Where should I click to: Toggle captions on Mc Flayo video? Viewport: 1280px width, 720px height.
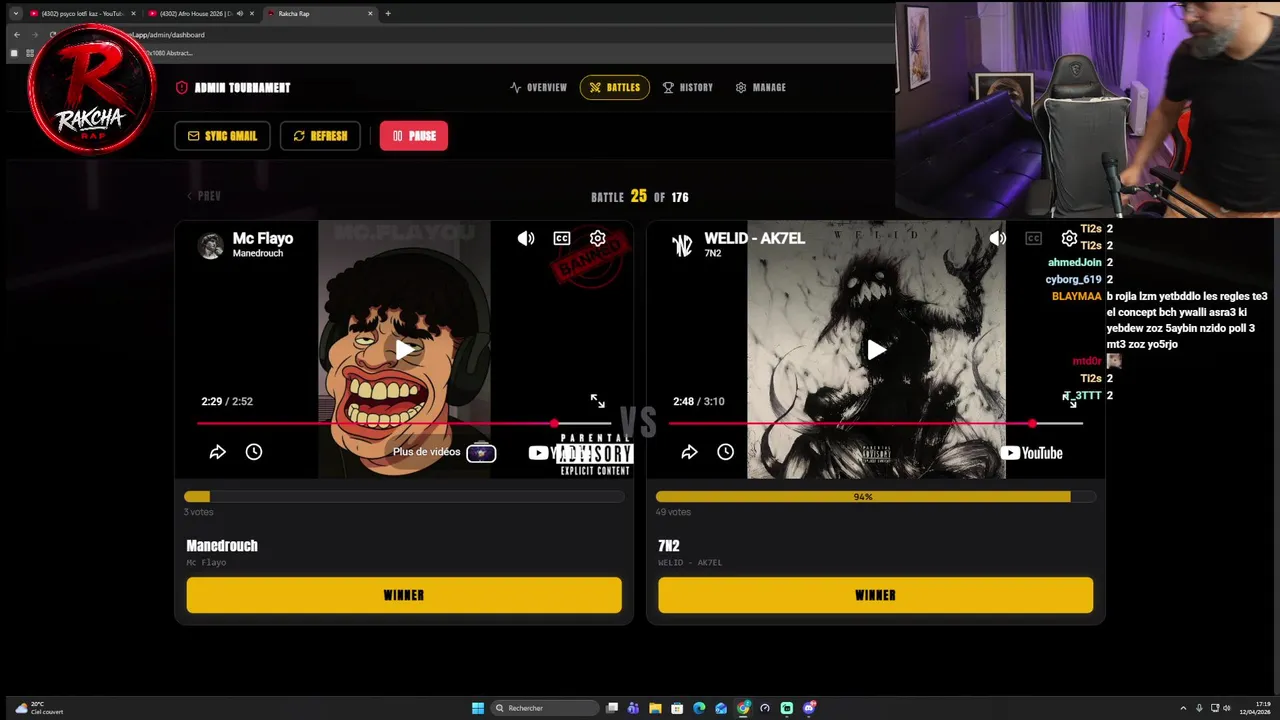[562, 238]
